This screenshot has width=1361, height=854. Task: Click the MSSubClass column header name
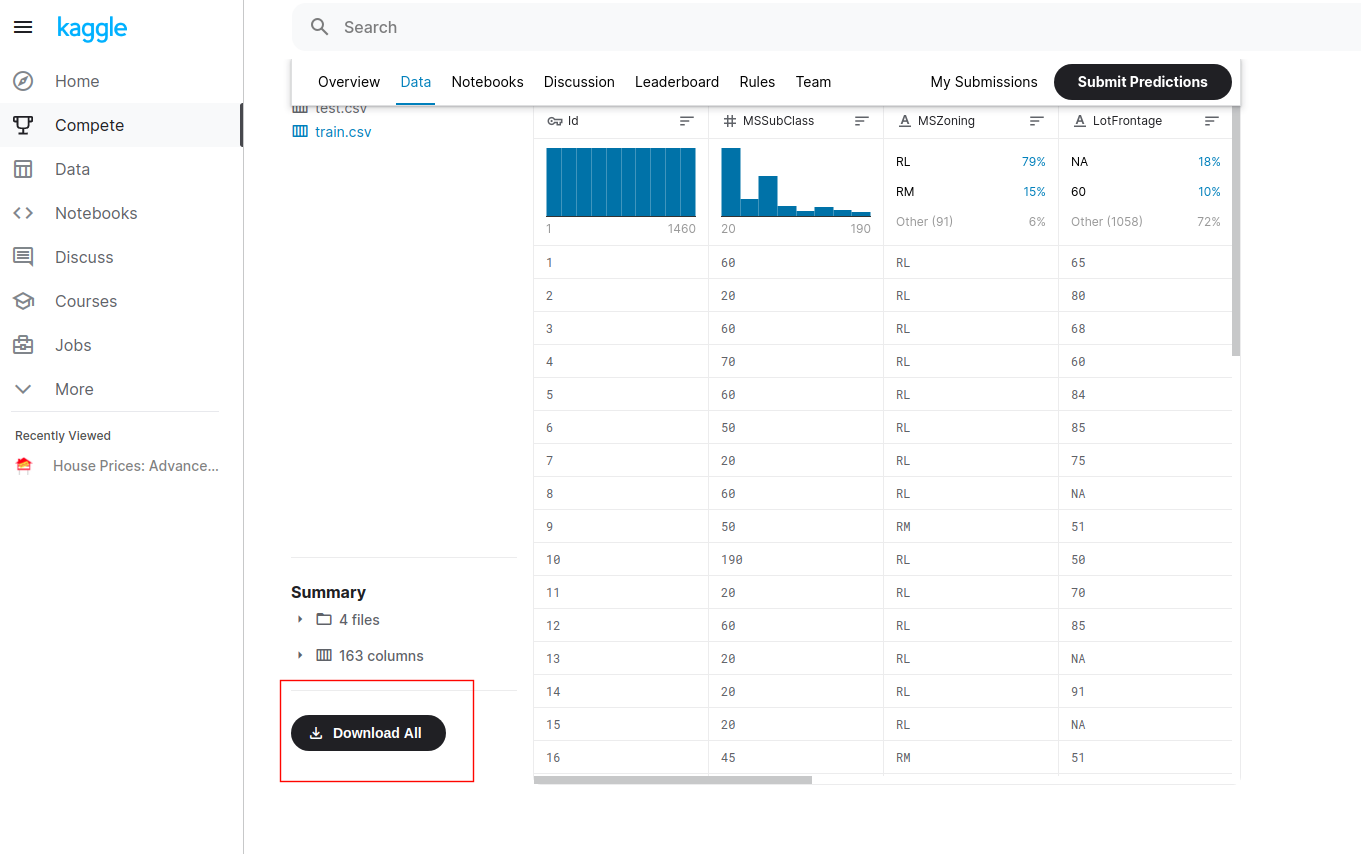tap(778, 121)
